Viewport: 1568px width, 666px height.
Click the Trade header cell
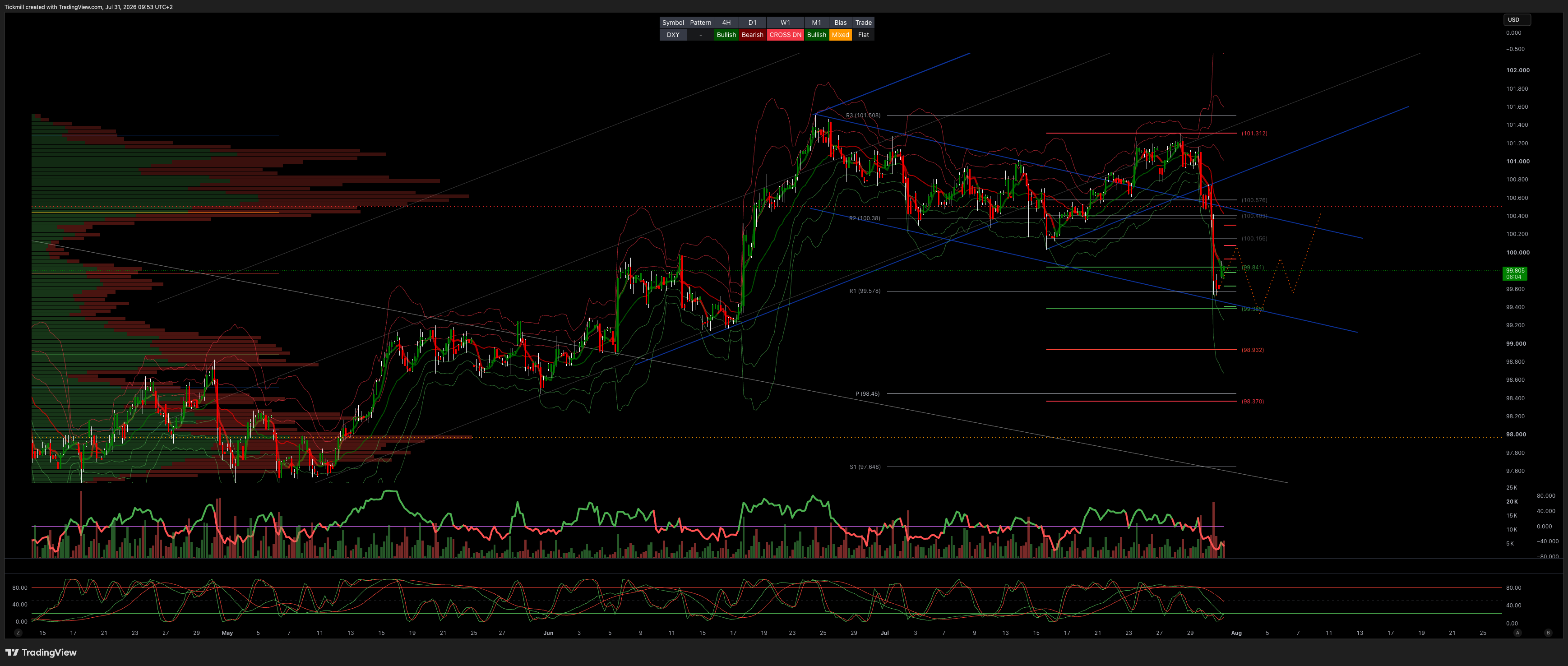863,23
